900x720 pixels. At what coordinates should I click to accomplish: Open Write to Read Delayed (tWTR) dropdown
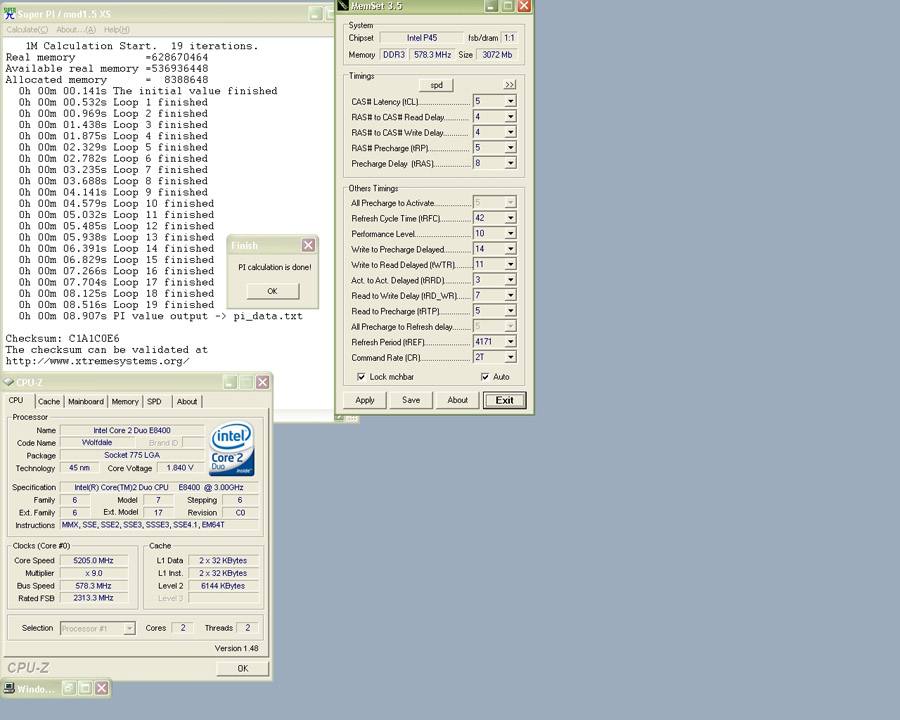point(510,264)
